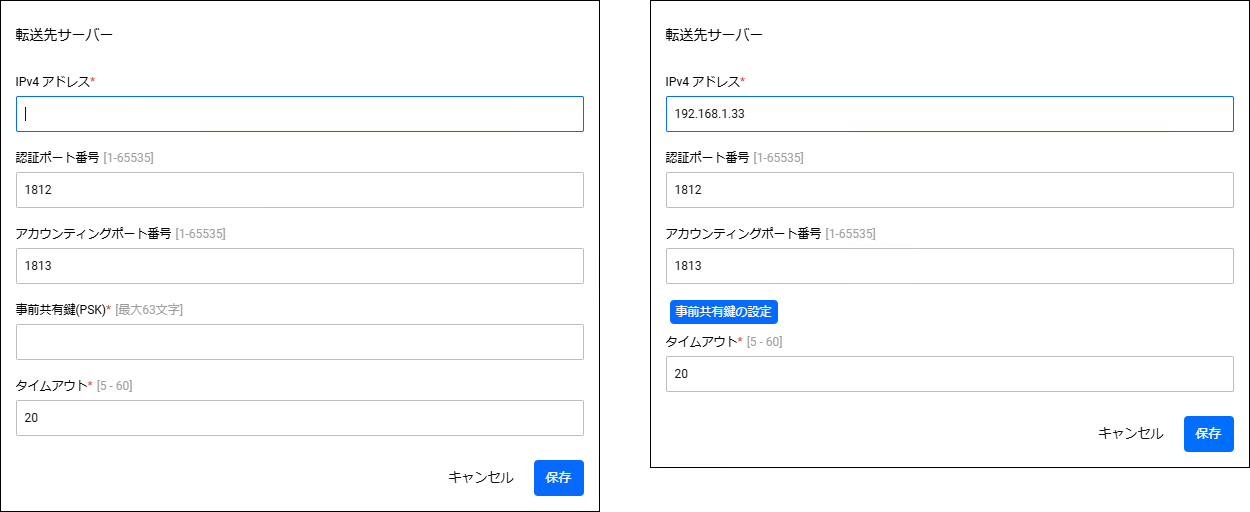Click タイムアウト field below 事前共有鍵の設定 button
The image size is (1250, 512).
pos(950,374)
